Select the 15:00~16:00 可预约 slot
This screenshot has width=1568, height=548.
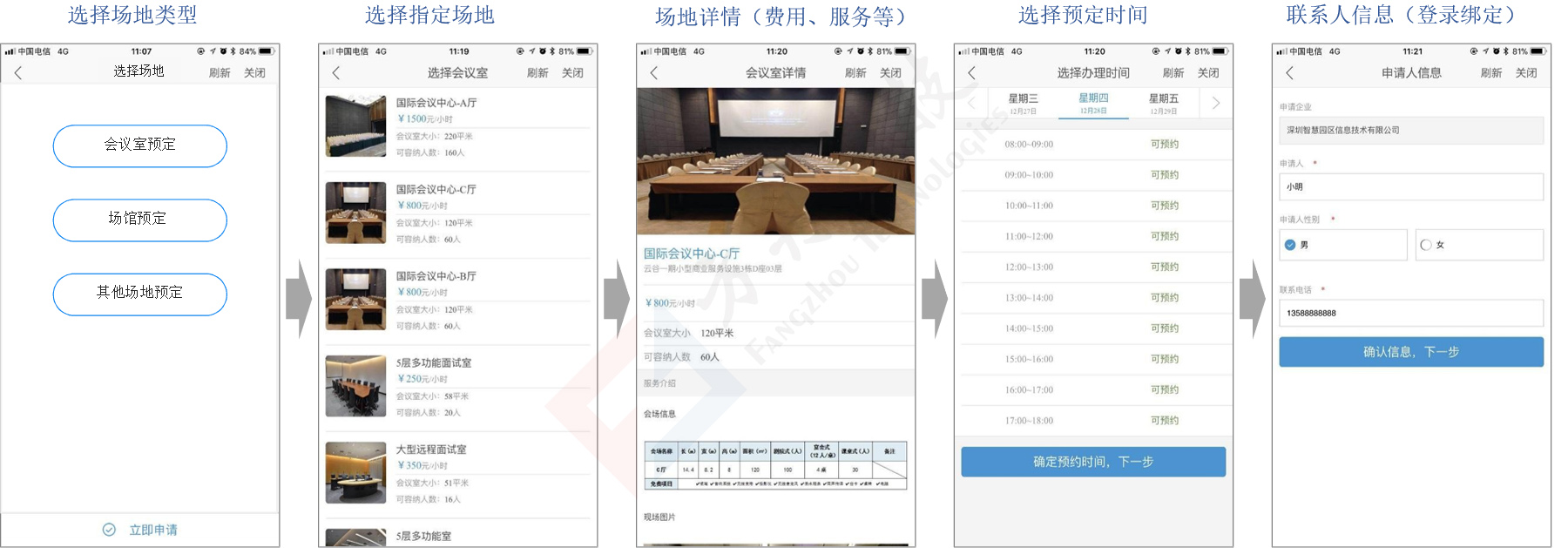1093,359
